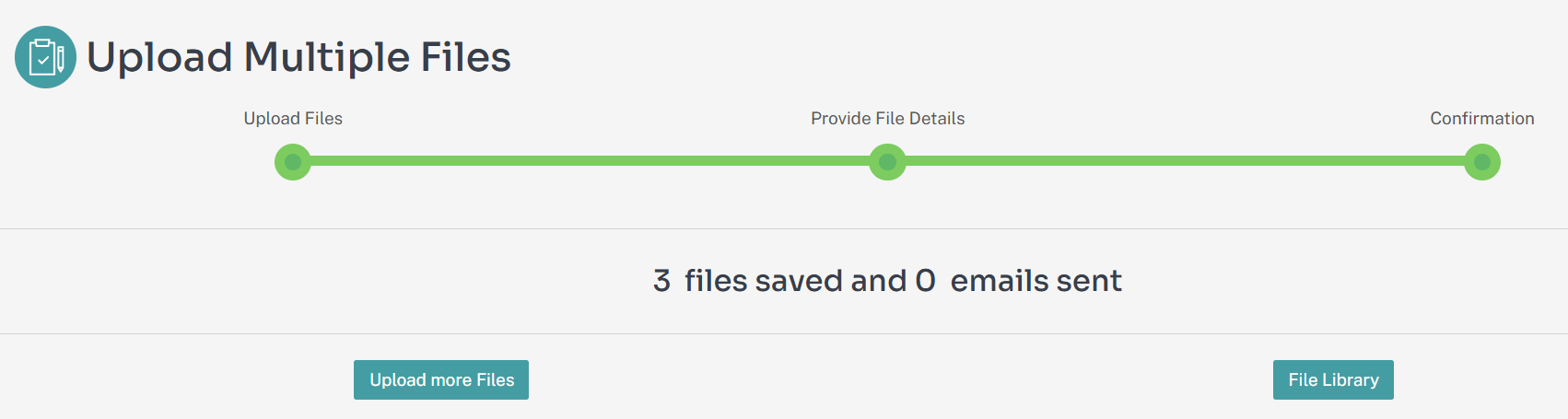Click the Provide File Details step label

(x=887, y=119)
